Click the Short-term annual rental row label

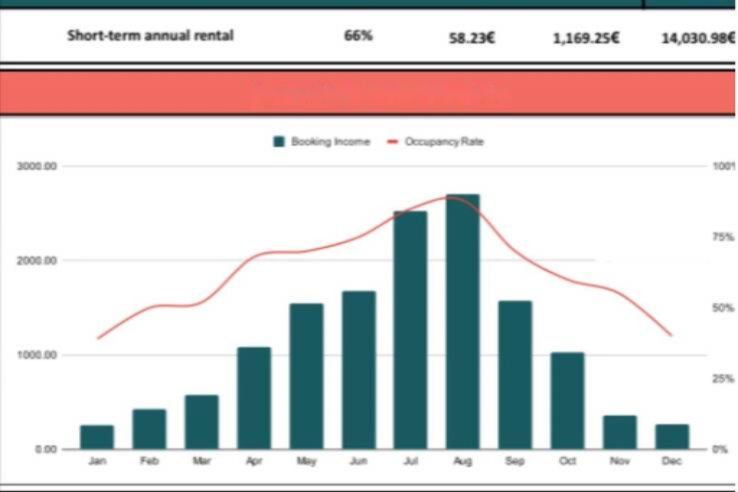point(150,36)
